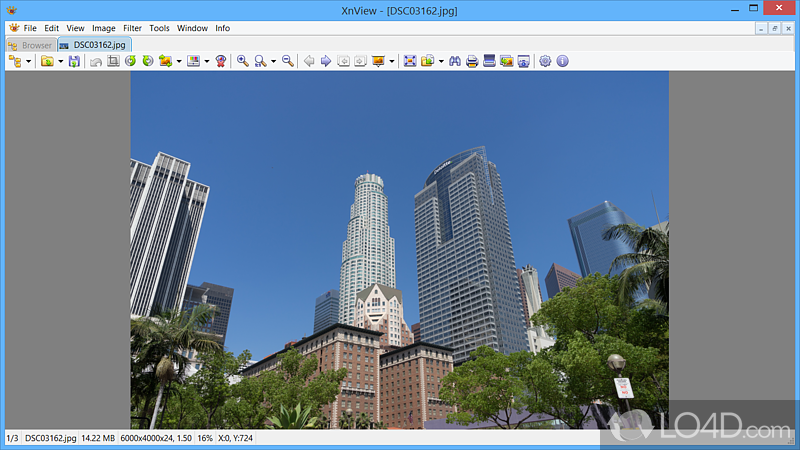Select the DSC03162.jpg tab

click(93, 45)
